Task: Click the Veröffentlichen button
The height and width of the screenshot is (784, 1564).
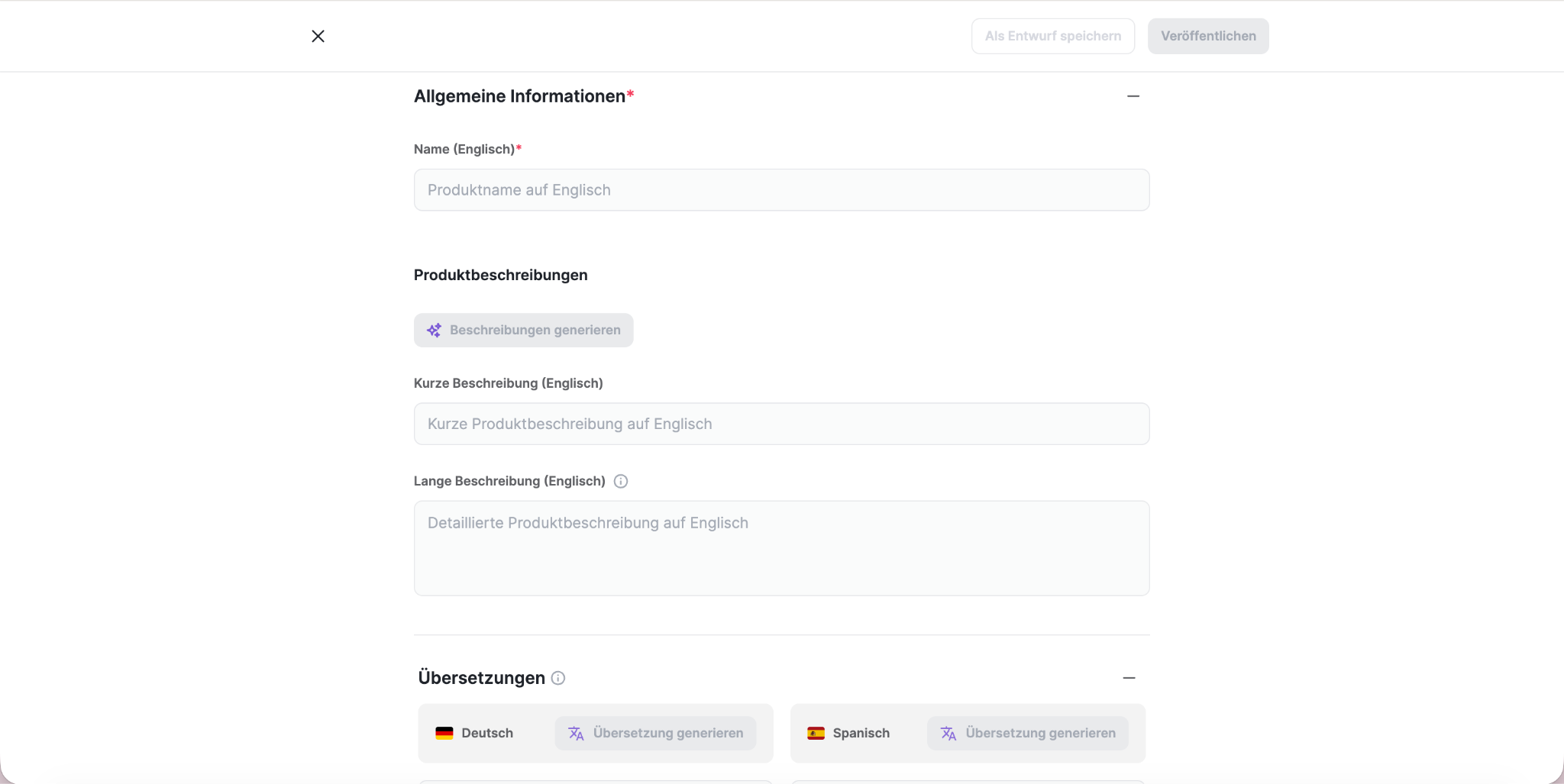Action: (1208, 36)
